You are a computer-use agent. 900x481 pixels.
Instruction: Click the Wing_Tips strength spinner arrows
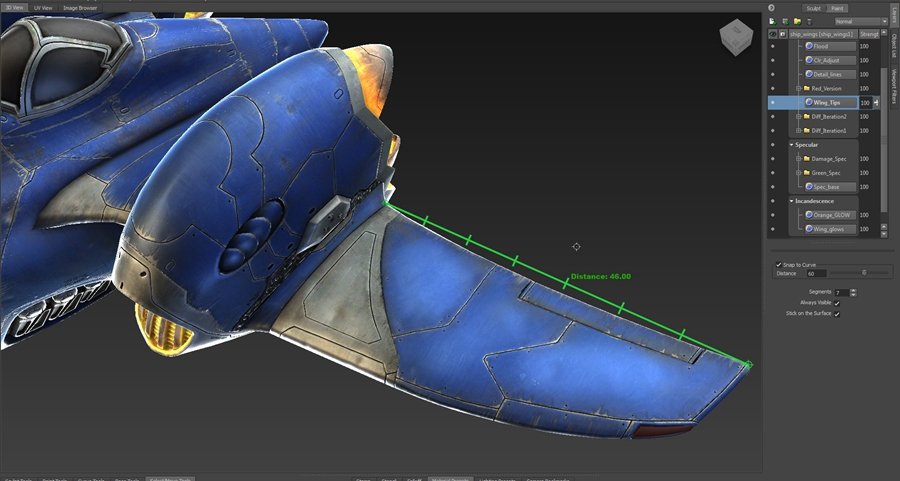876,102
